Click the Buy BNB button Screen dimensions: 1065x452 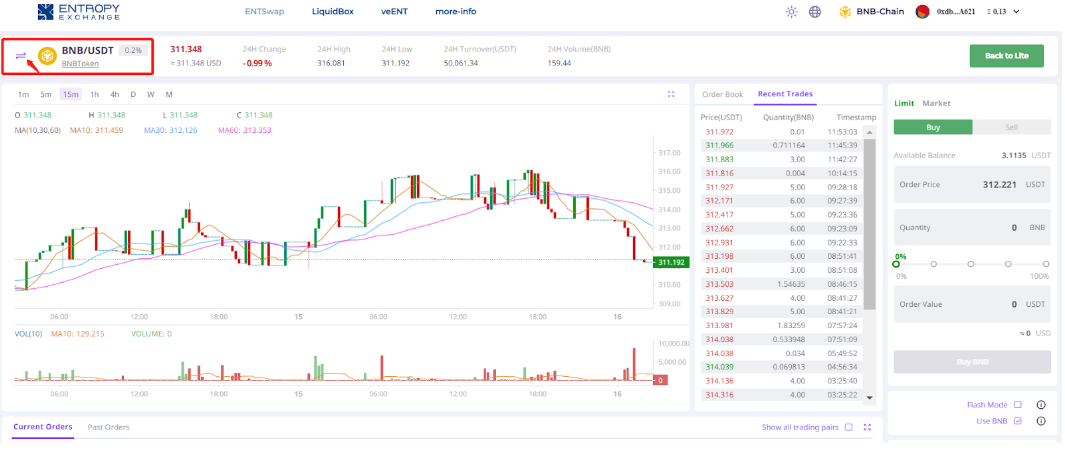tap(972, 362)
